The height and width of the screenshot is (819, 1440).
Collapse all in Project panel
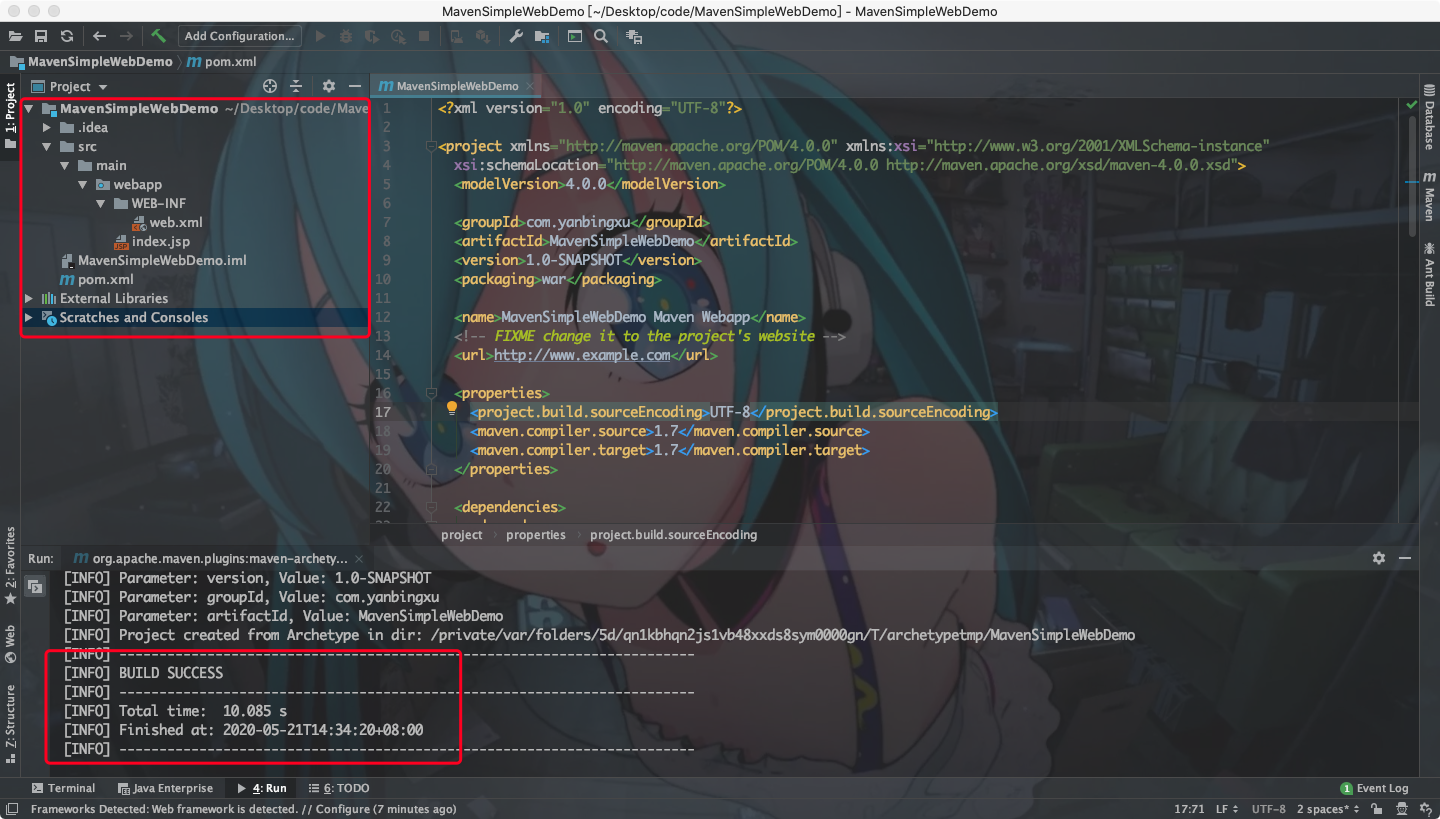pos(296,86)
